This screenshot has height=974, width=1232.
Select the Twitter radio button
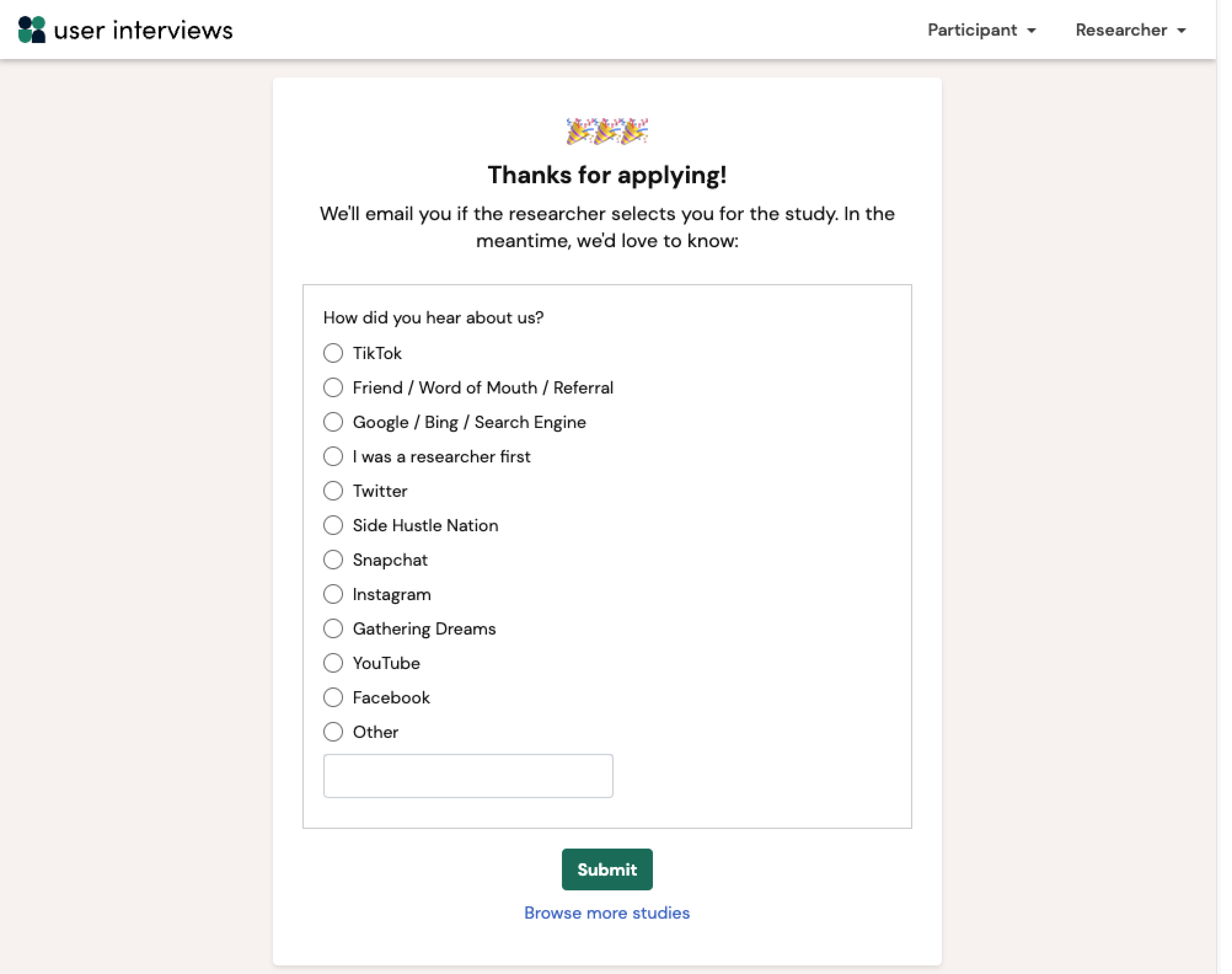333,491
